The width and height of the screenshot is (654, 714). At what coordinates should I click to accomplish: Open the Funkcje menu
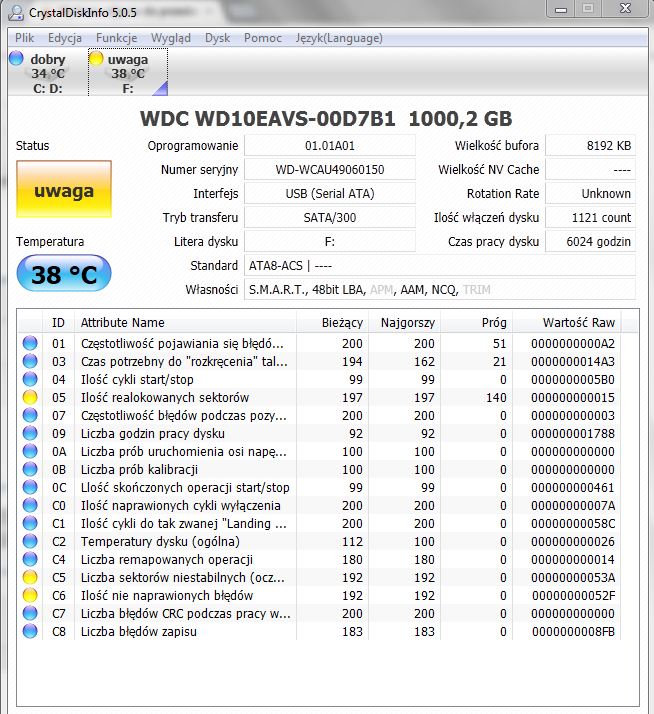click(x=117, y=38)
